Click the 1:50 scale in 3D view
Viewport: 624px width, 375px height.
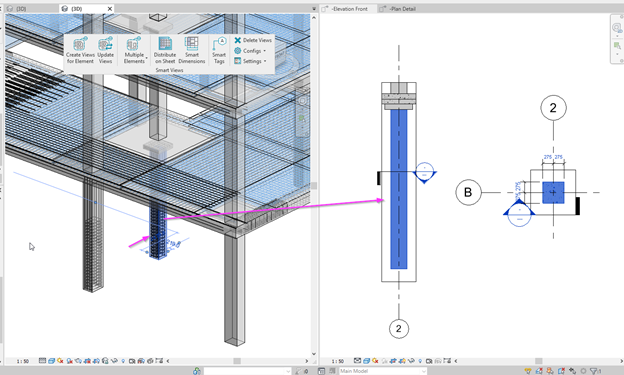click(x=23, y=361)
